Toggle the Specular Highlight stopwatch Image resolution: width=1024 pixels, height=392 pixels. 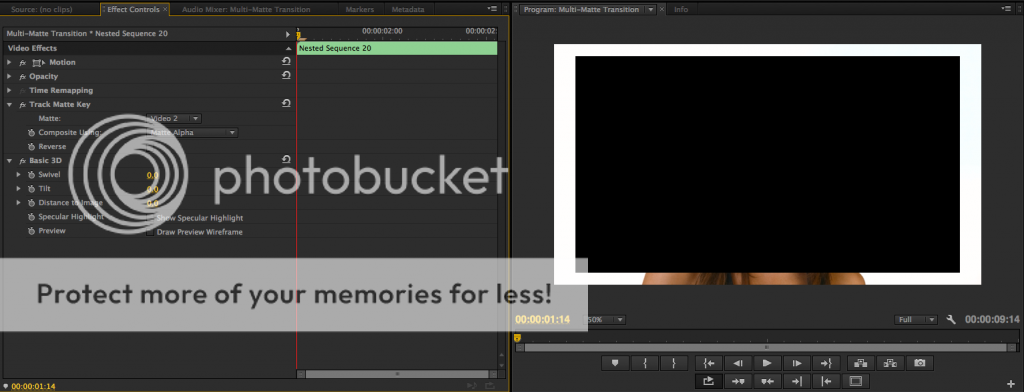(x=31, y=217)
